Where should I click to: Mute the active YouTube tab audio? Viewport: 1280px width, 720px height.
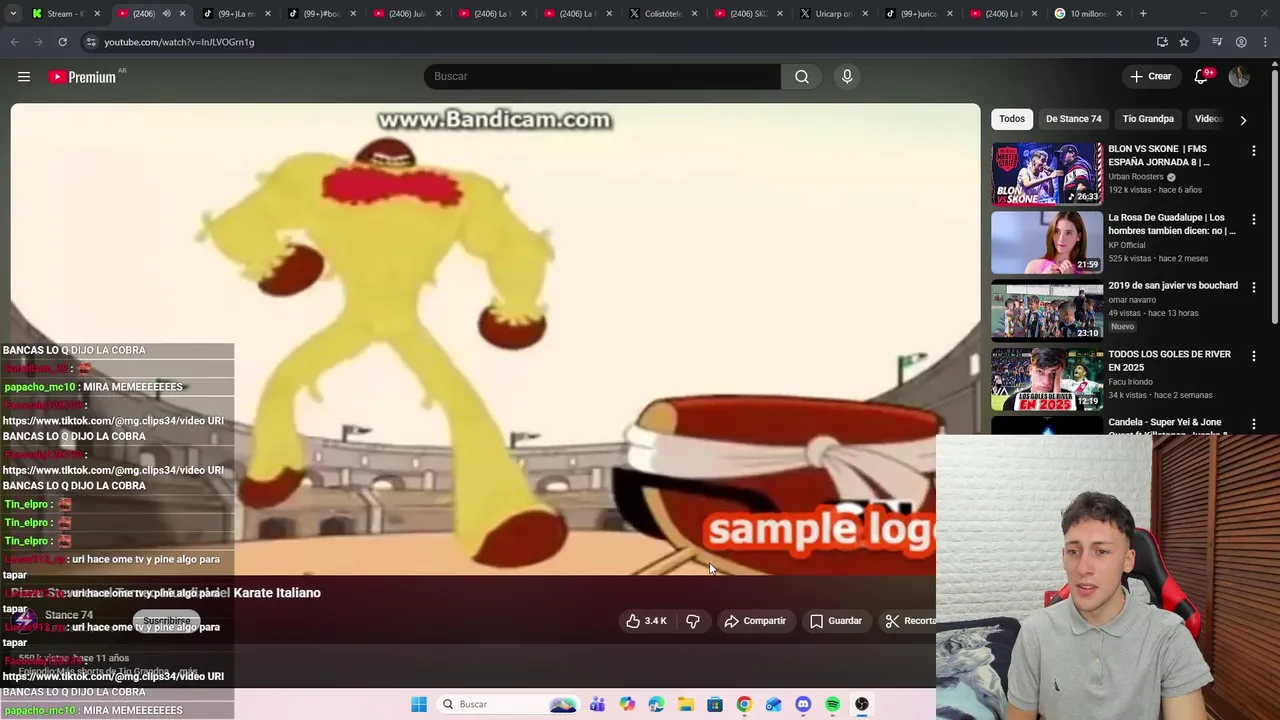(166, 14)
